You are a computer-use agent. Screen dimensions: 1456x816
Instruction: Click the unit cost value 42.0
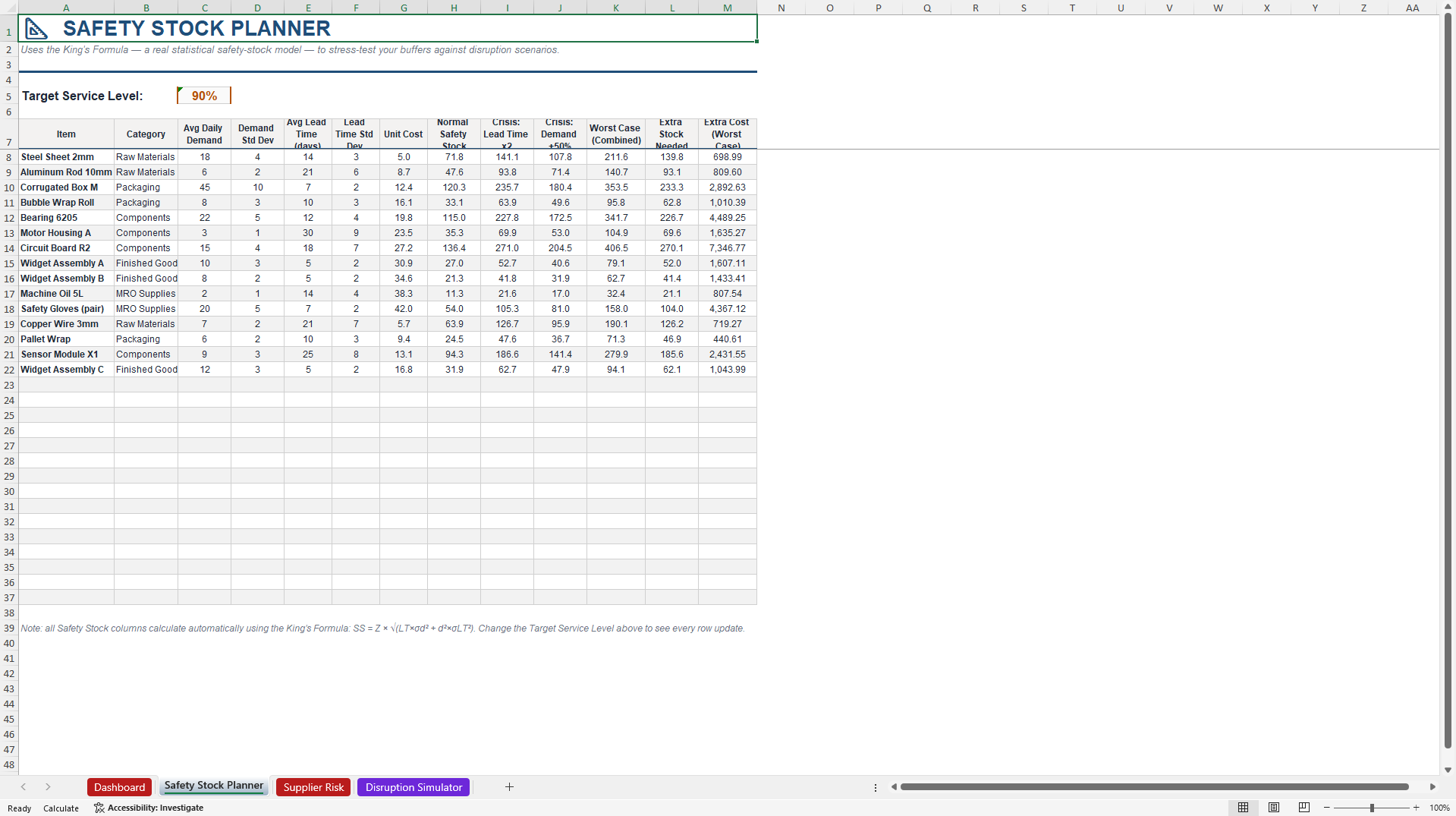pyautogui.click(x=404, y=309)
